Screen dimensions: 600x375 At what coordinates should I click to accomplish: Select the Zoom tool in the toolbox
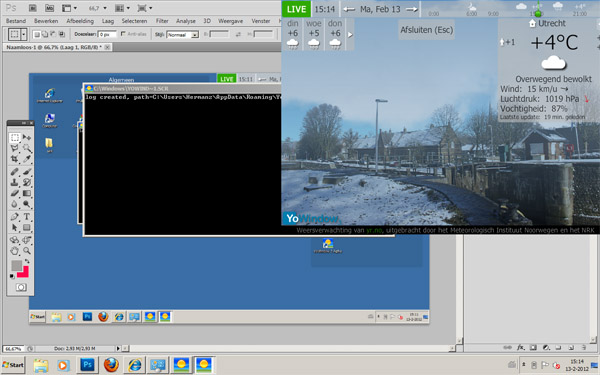click(27, 251)
